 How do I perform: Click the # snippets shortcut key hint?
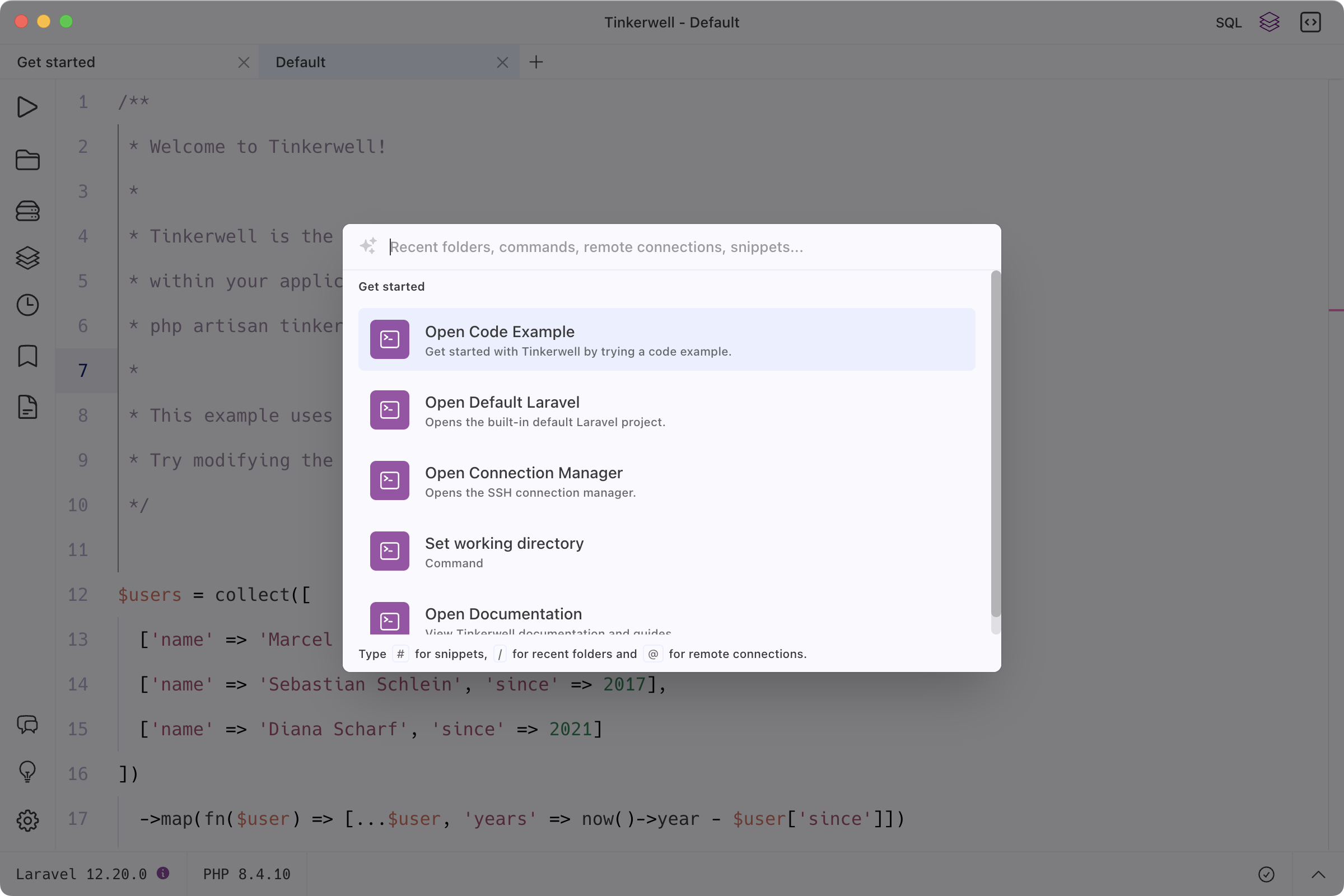coord(400,654)
